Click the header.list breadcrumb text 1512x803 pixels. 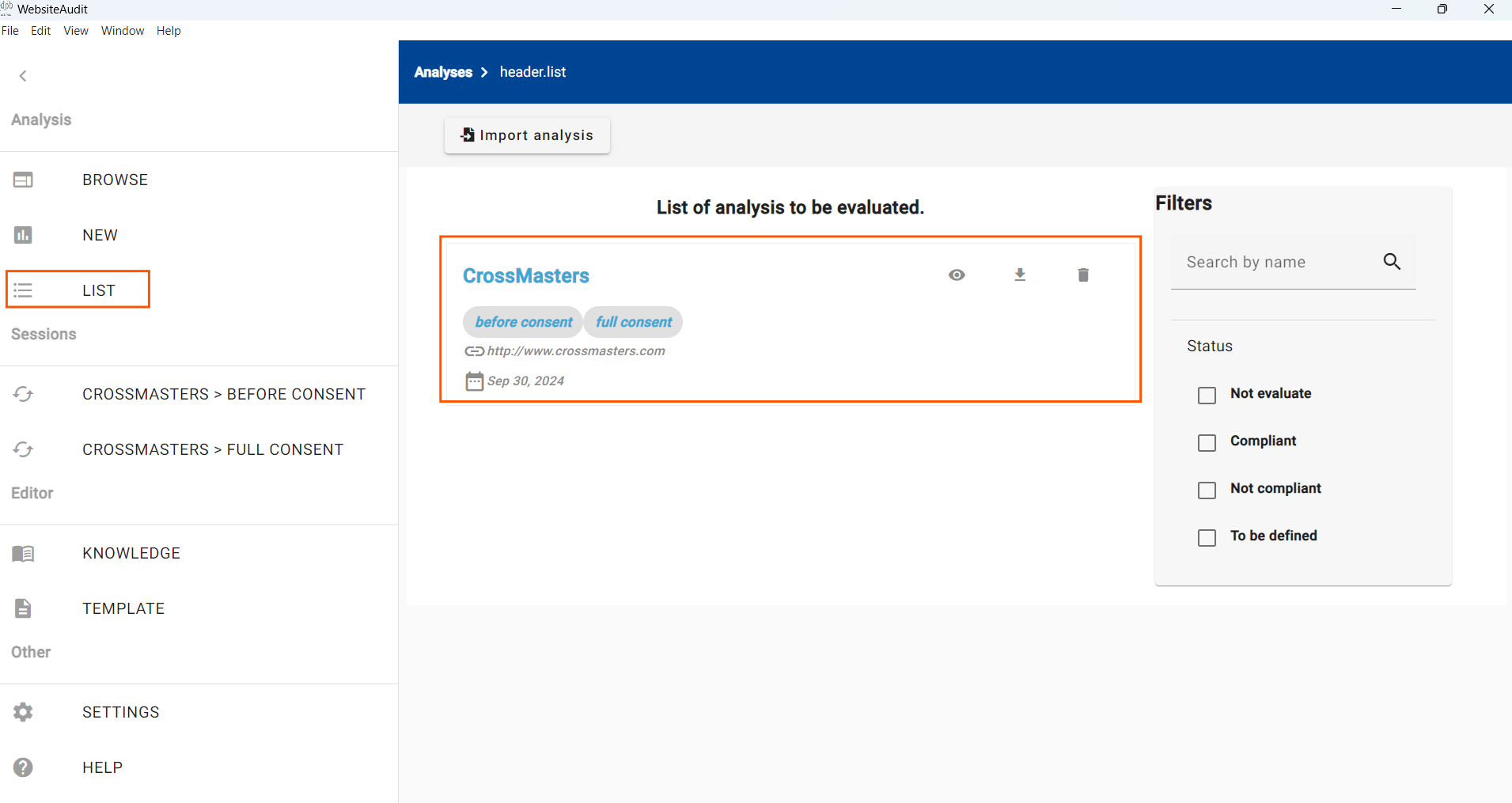[x=532, y=72]
